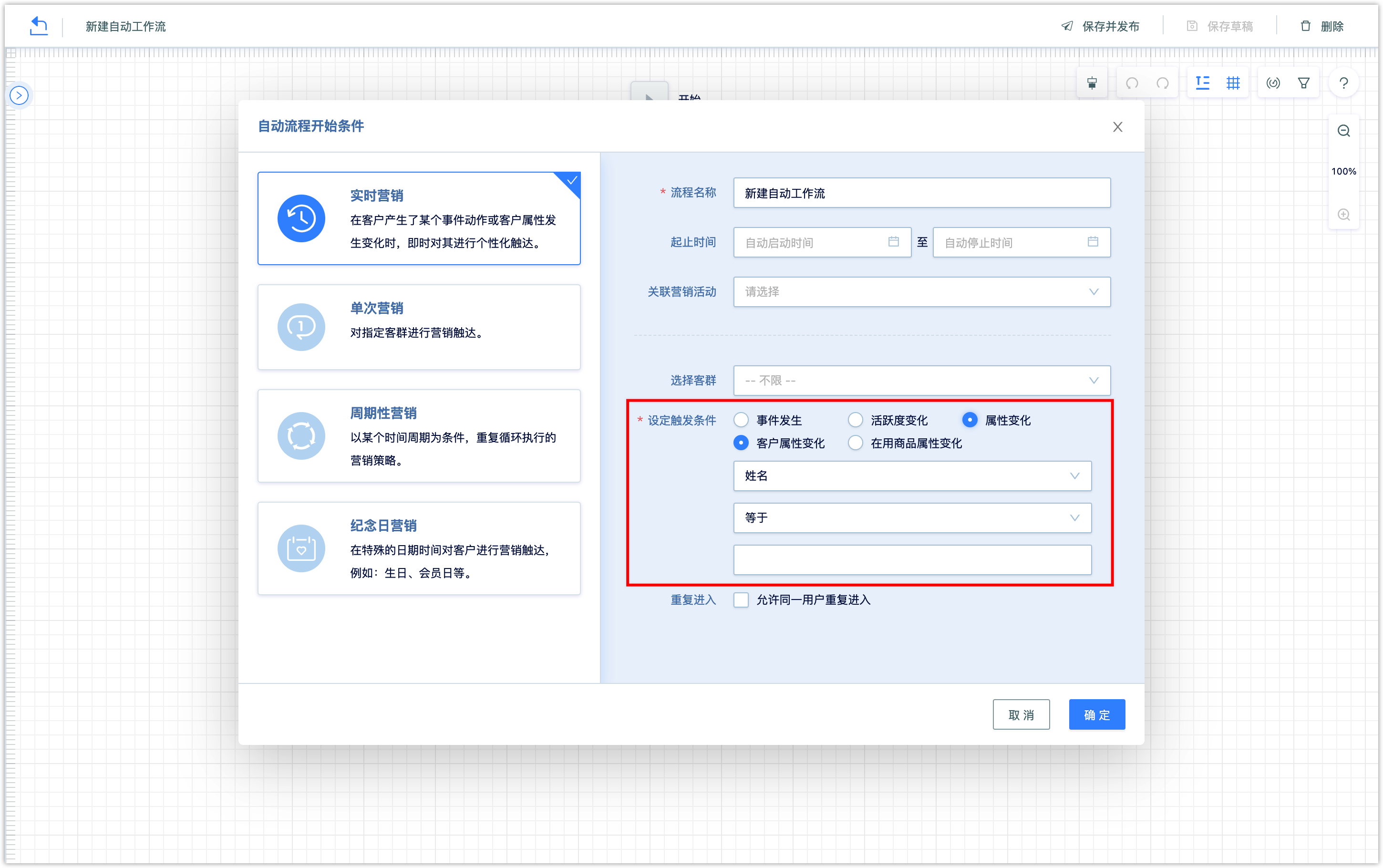Enable 允许同一用户重复进入 checkbox
This screenshot has height=868, width=1383.
[741, 600]
